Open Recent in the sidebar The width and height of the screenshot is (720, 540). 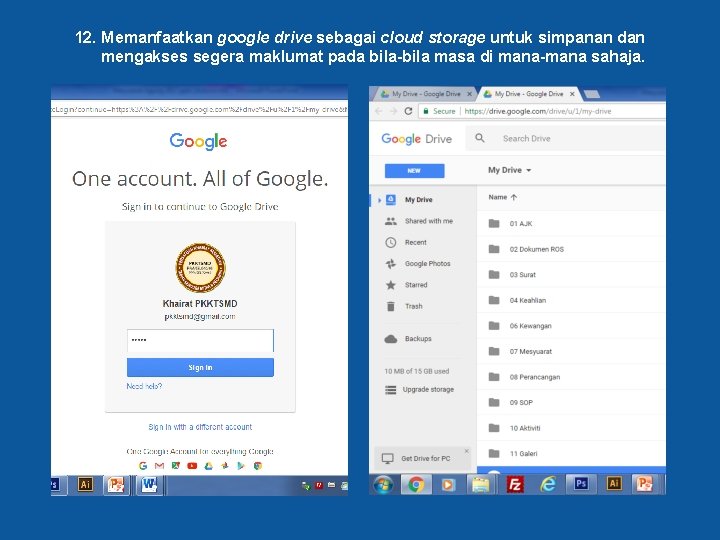point(416,242)
